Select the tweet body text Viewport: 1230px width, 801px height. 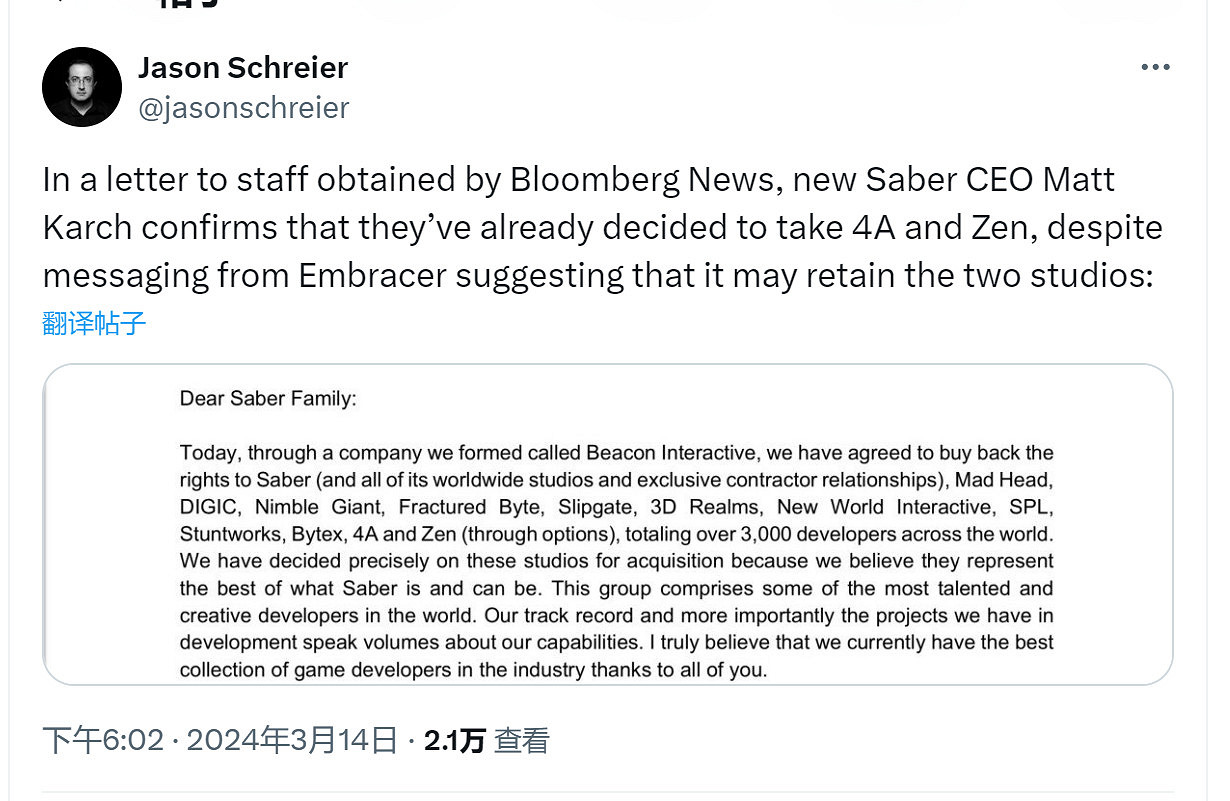[600, 227]
